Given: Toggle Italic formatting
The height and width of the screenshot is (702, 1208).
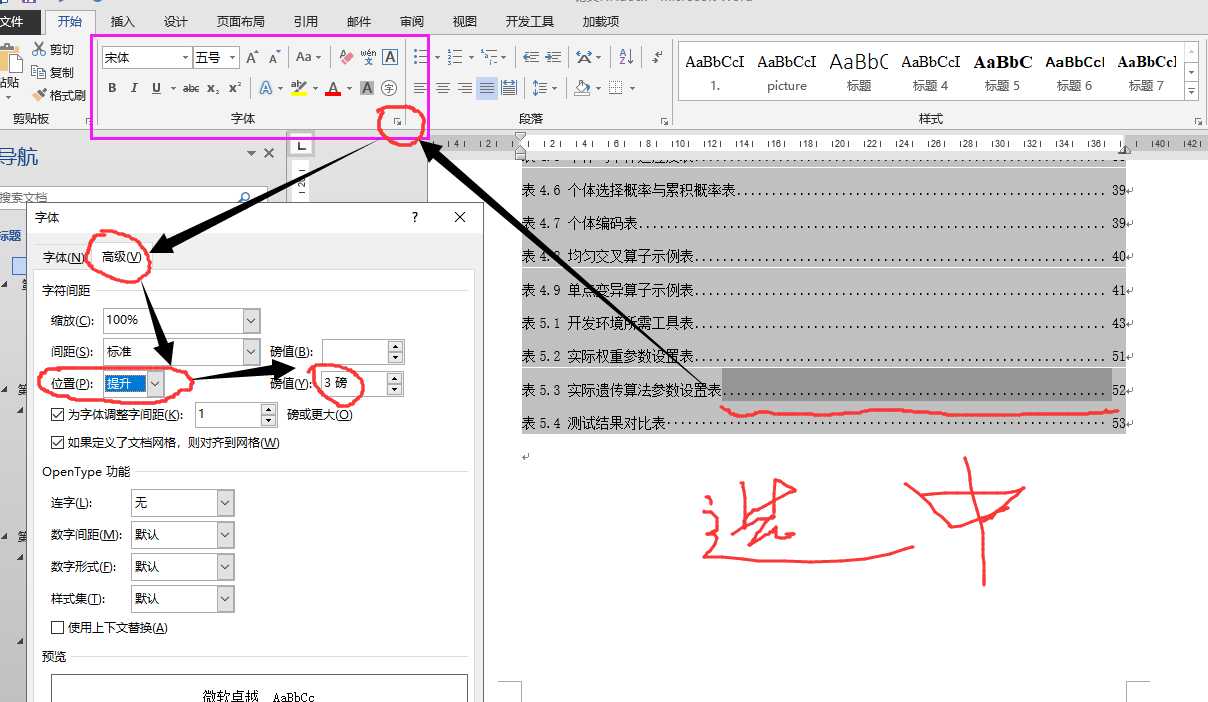Looking at the screenshot, I should (x=134, y=89).
